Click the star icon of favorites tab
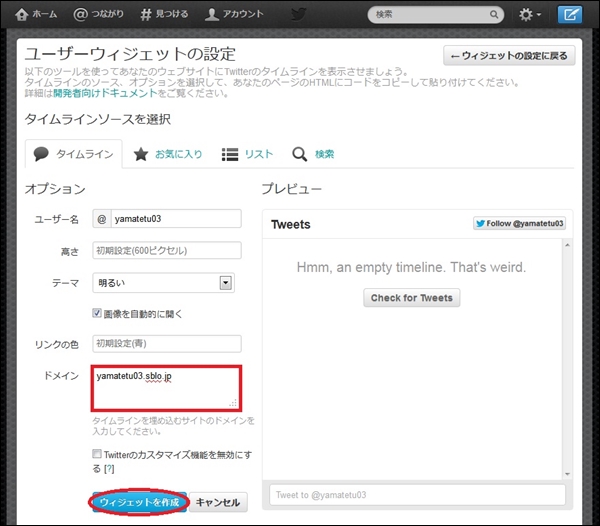The width and height of the screenshot is (600, 526). pos(141,154)
